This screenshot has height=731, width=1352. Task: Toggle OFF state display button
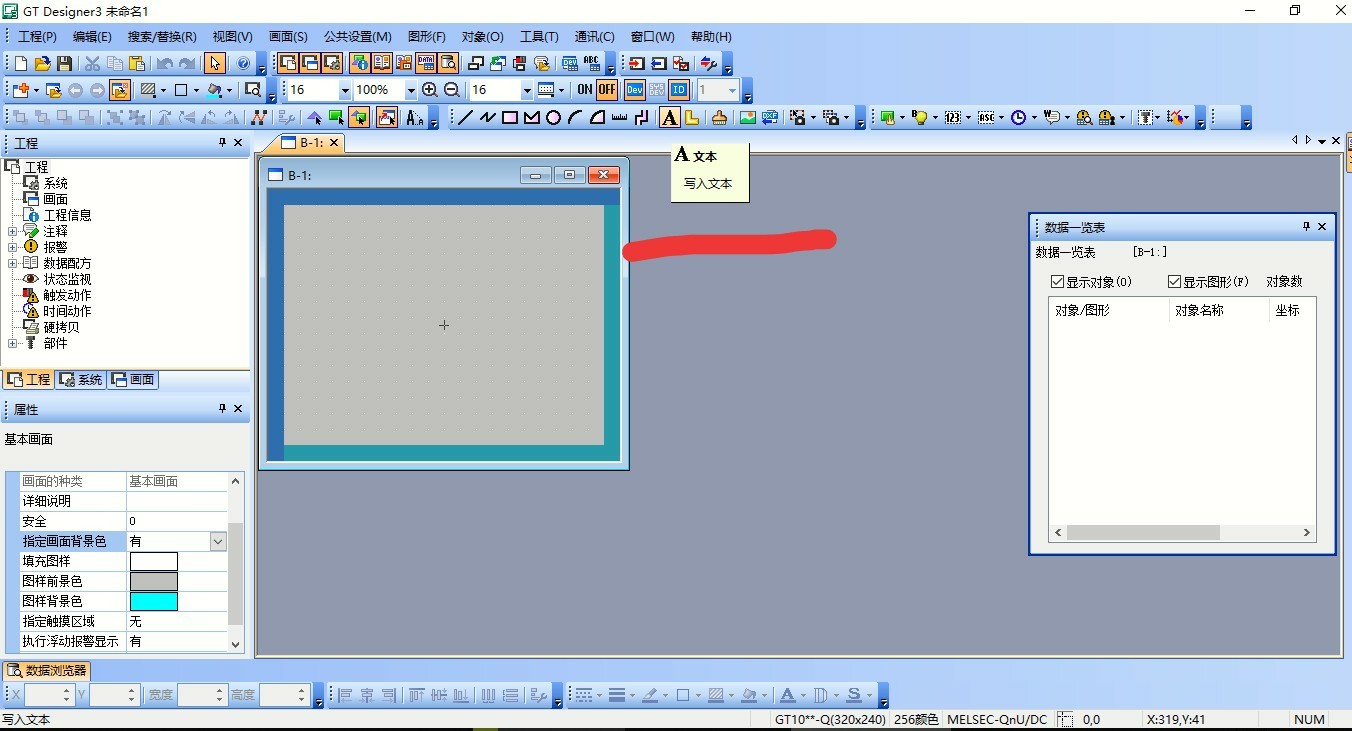click(x=607, y=90)
